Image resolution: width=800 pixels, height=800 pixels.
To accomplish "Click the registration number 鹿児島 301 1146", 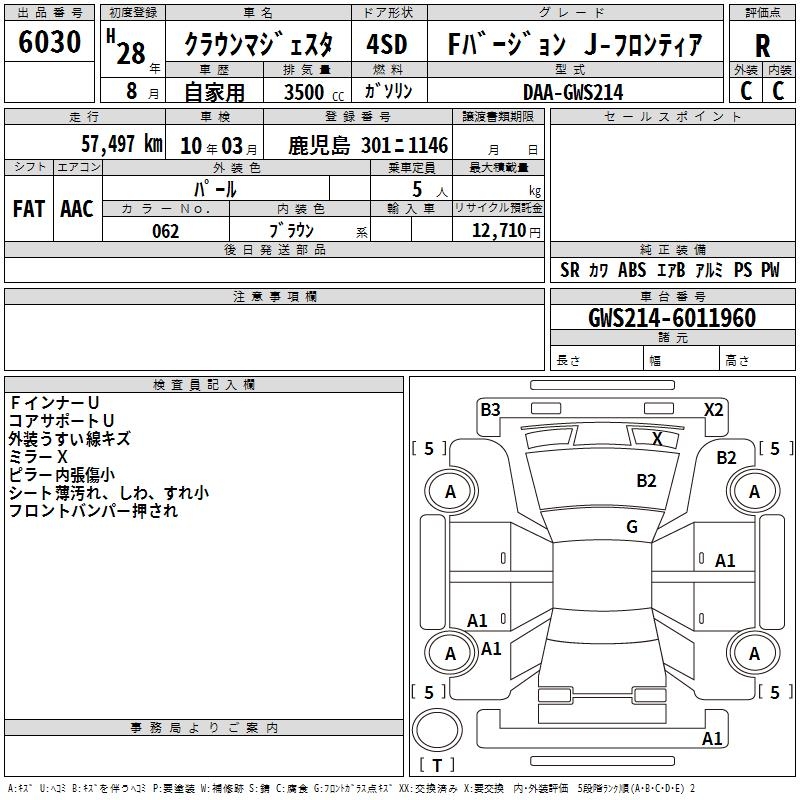I will click(368, 146).
